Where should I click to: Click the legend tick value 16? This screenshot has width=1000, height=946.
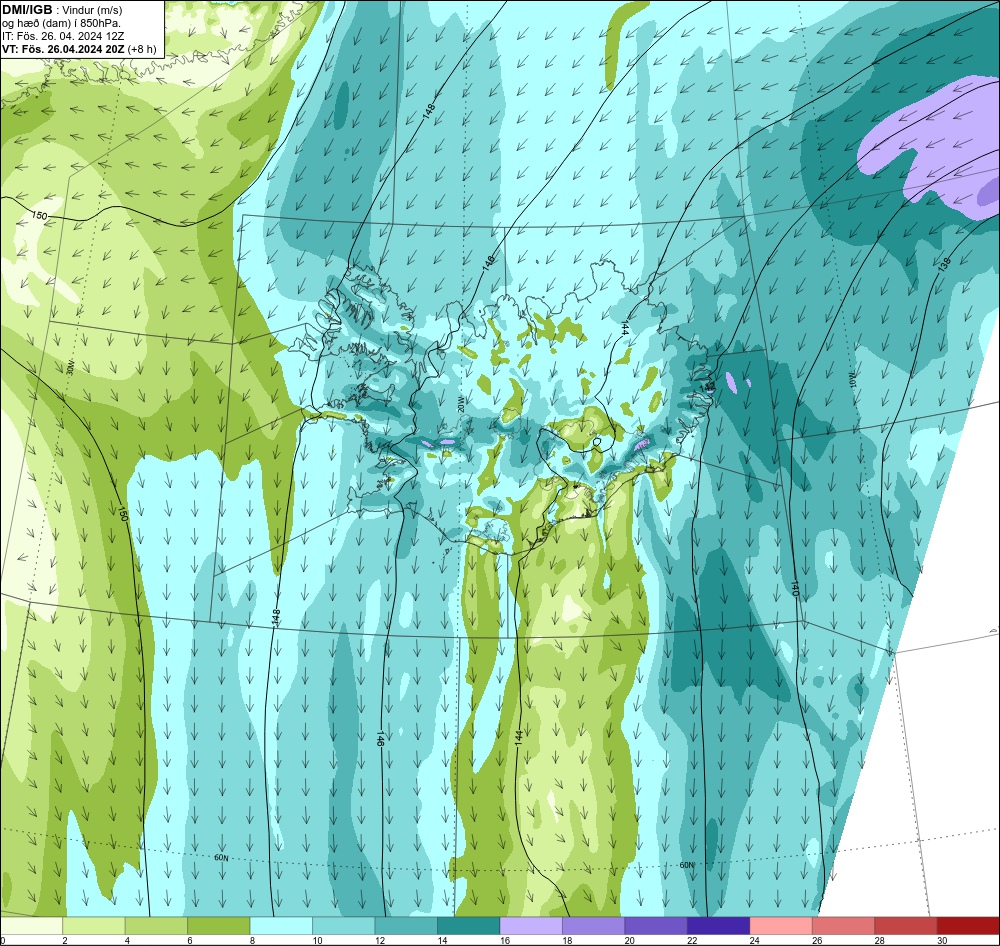coord(503,940)
